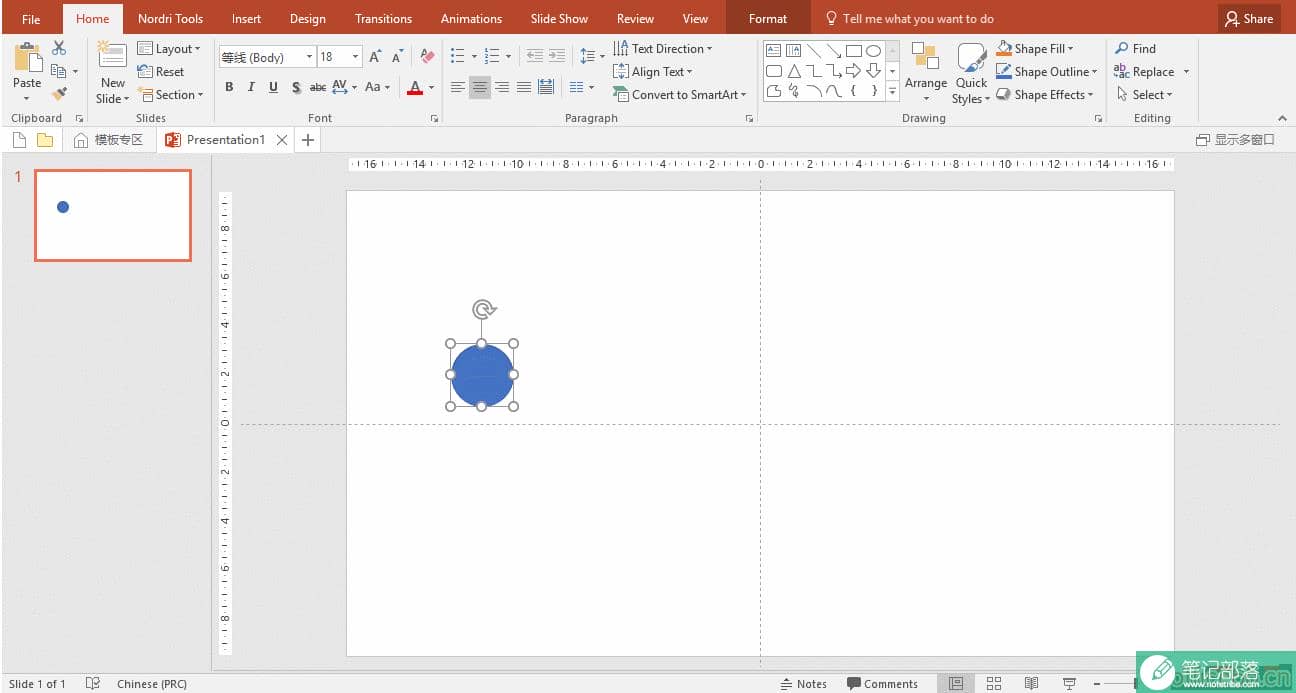
Task: Decrease list indent level icon
Action: [535, 57]
